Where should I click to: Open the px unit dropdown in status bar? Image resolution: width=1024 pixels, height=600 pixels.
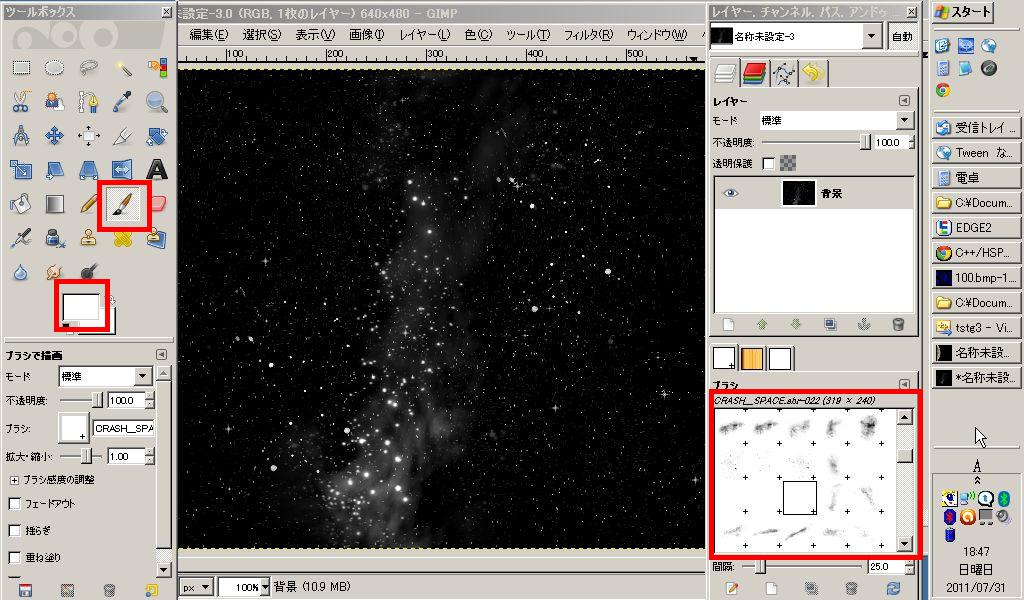pos(196,587)
